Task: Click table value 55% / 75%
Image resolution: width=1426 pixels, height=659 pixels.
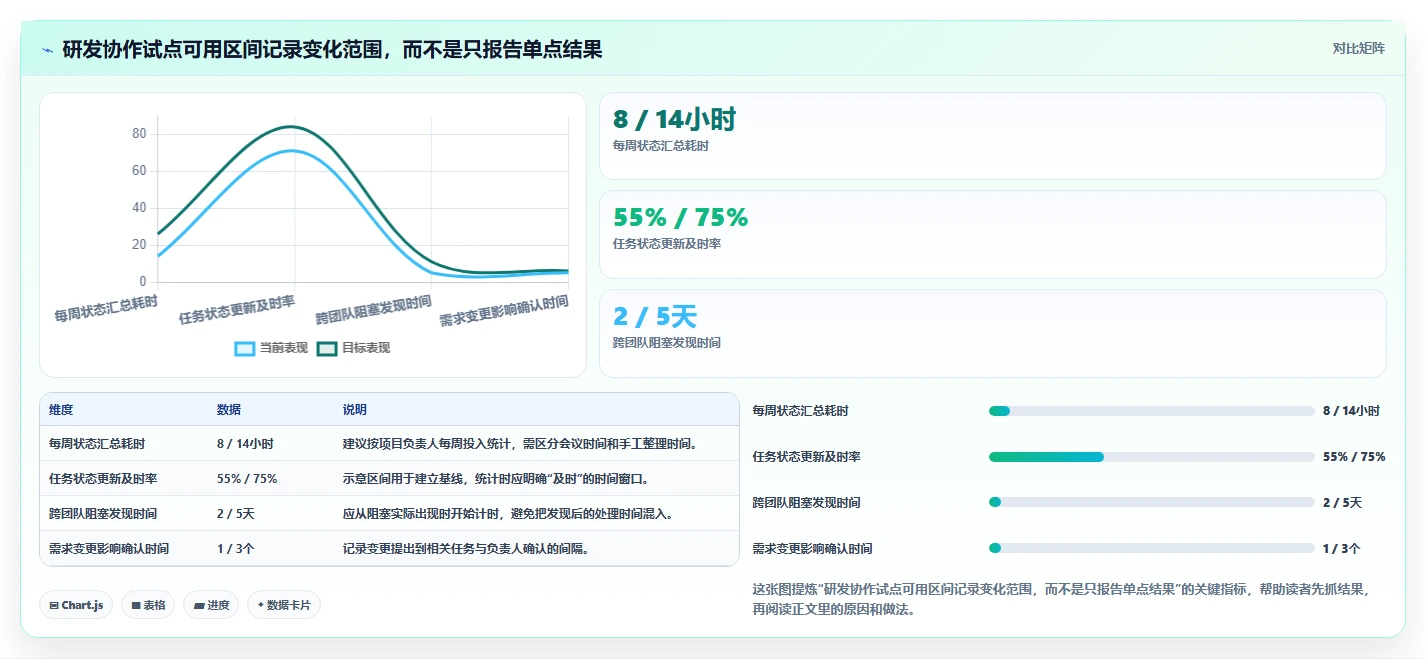Action: (247, 479)
